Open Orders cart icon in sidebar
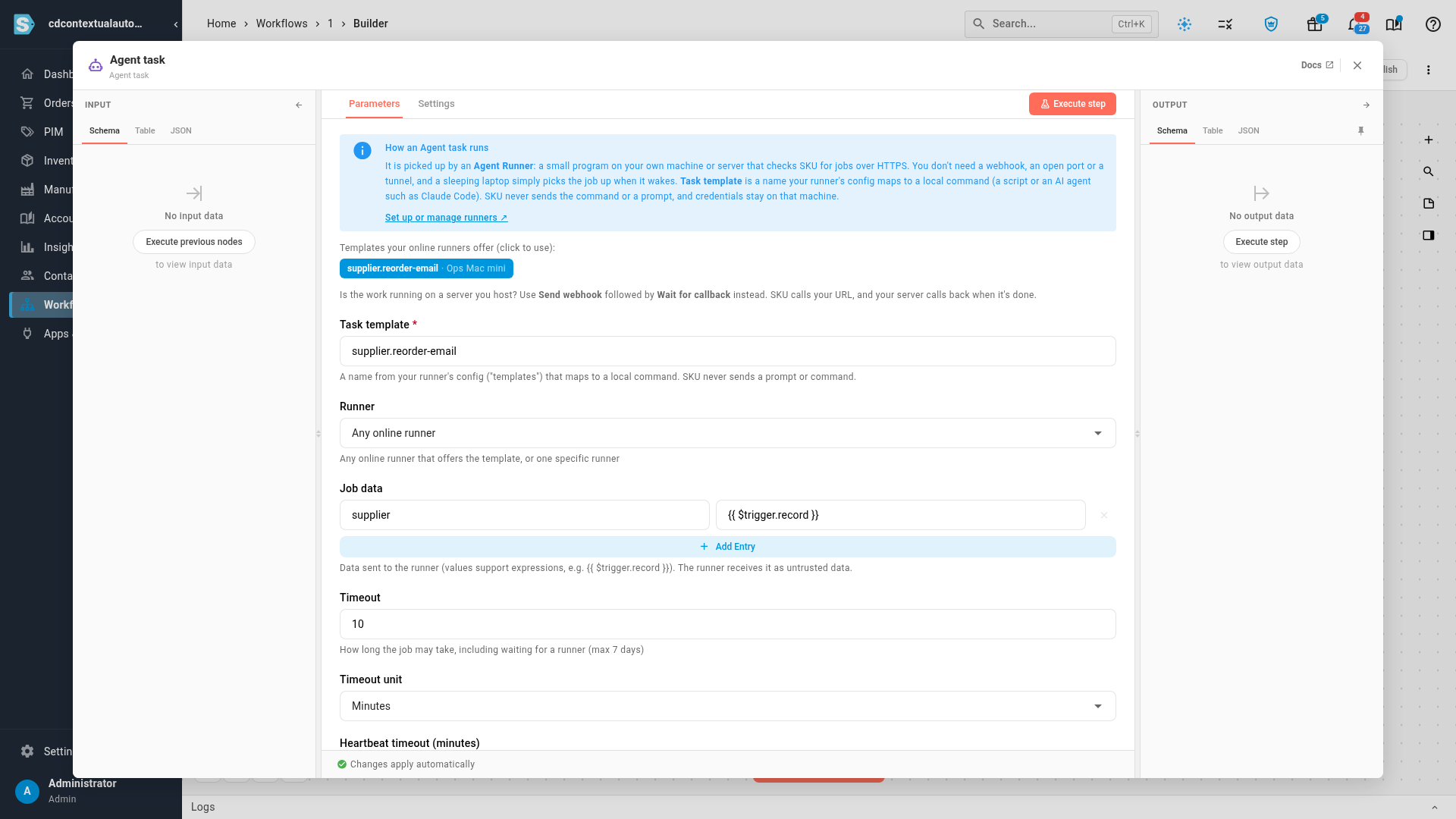 click(x=27, y=103)
